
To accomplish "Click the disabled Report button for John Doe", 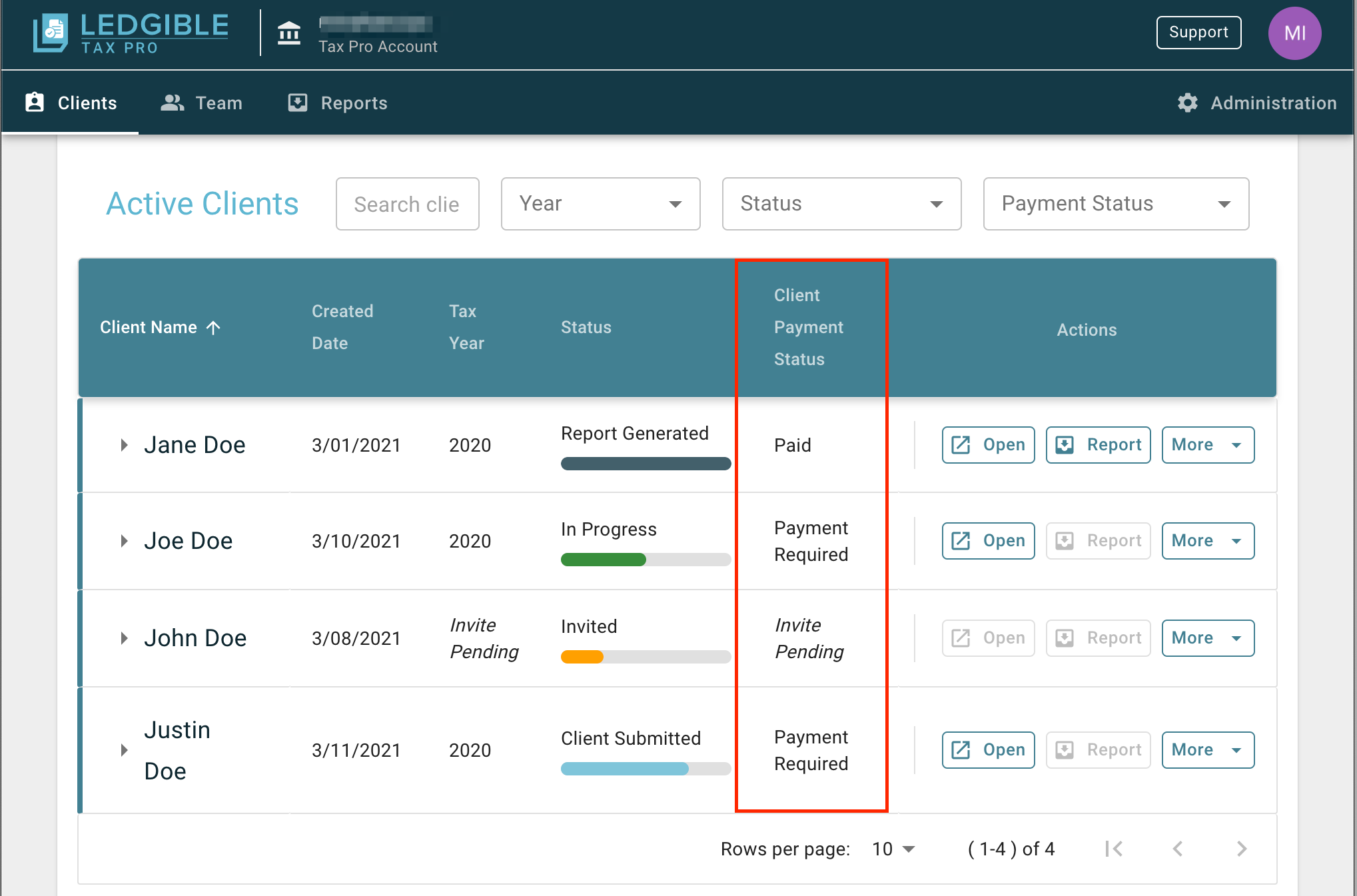I will (1098, 638).
